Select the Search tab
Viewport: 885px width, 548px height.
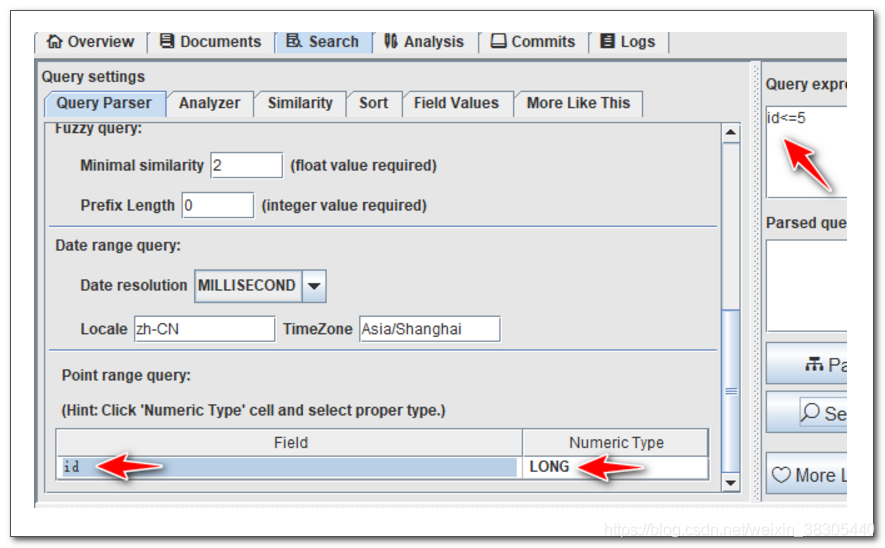(x=323, y=42)
